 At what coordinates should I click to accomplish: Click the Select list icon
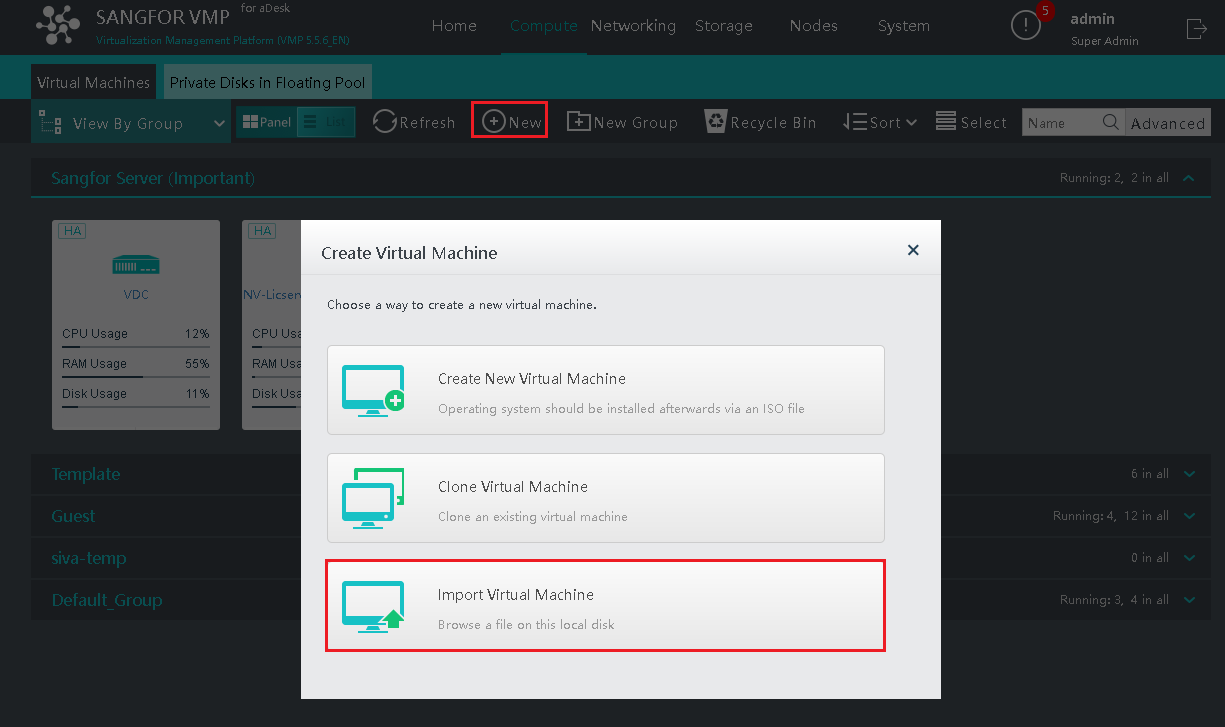click(x=946, y=122)
